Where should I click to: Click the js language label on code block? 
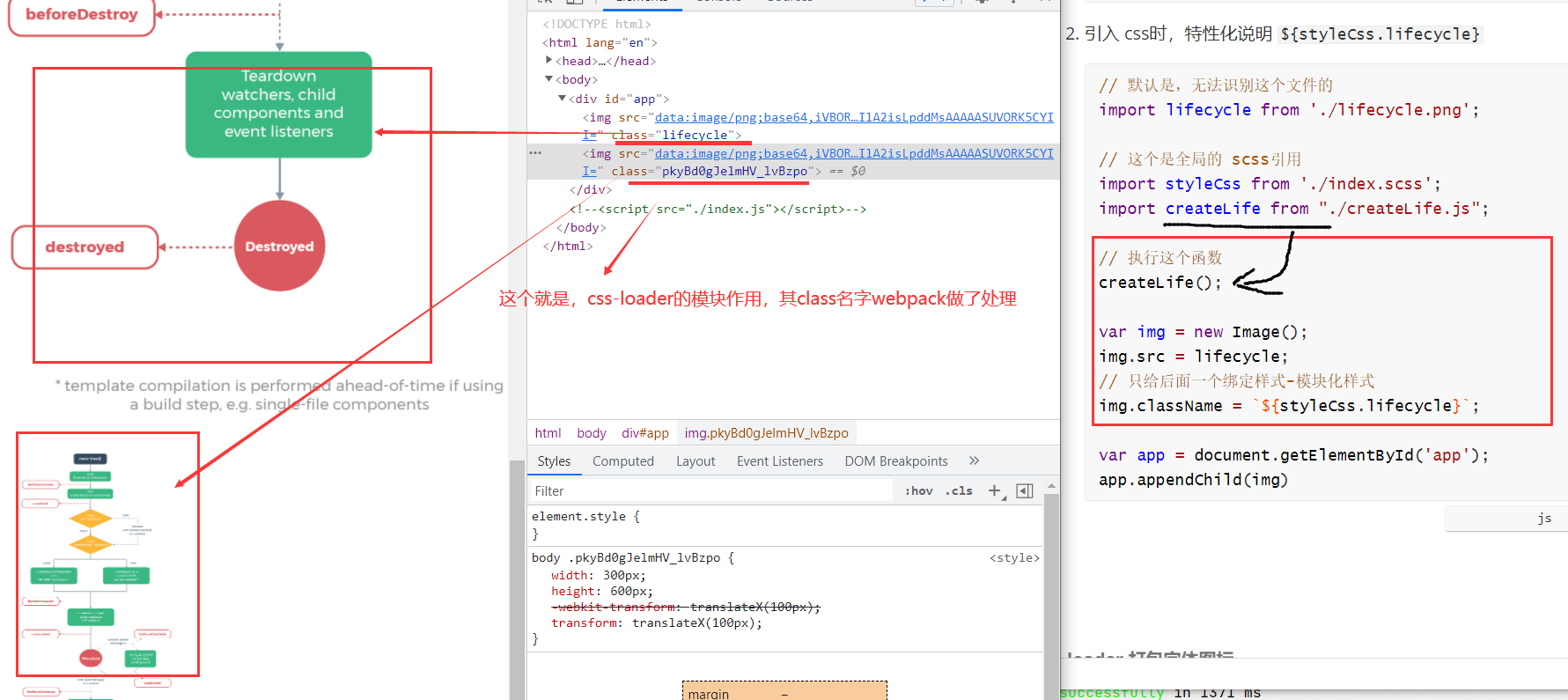point(1544,518)
